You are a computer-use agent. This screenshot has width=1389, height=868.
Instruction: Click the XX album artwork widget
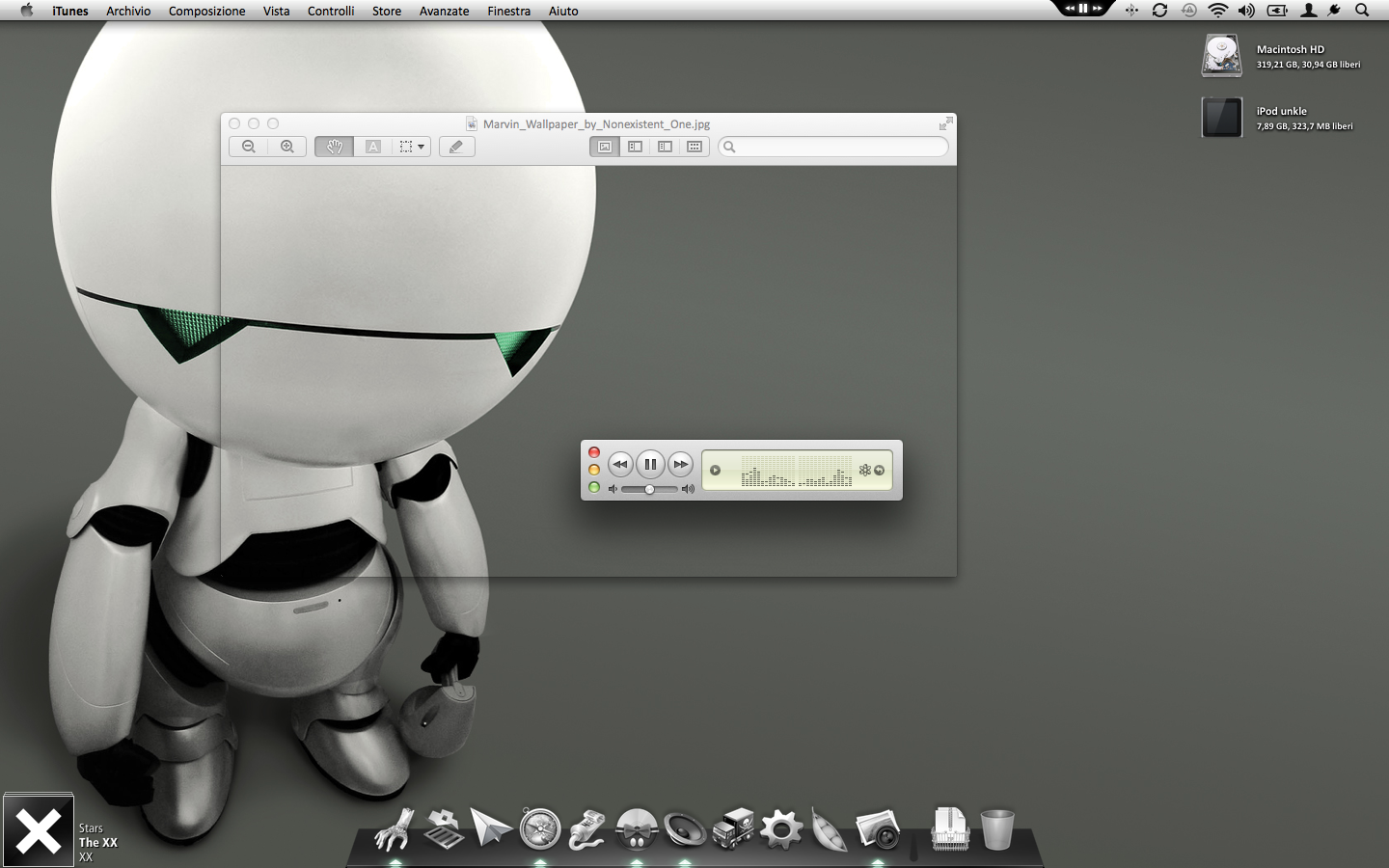[39, 830]
